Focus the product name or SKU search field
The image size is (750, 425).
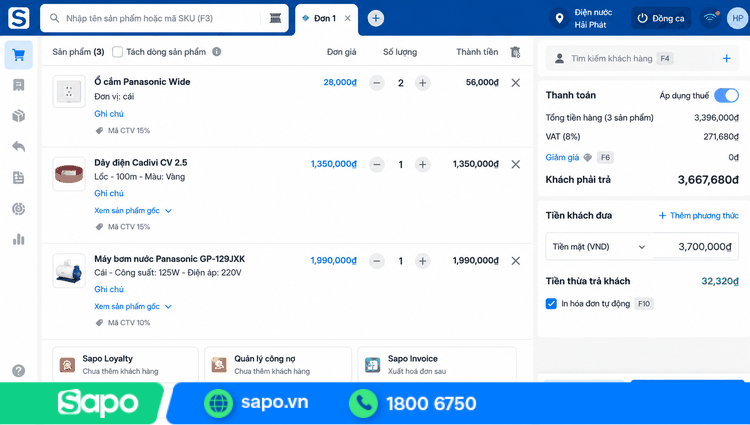coord(163,18)
